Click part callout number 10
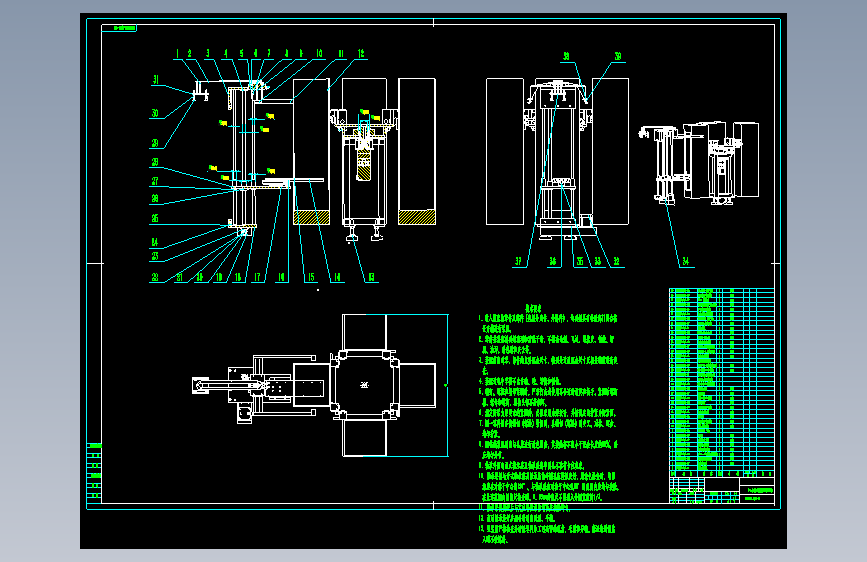The height and width of the screenshot is (562, 867). coord(319,54)
